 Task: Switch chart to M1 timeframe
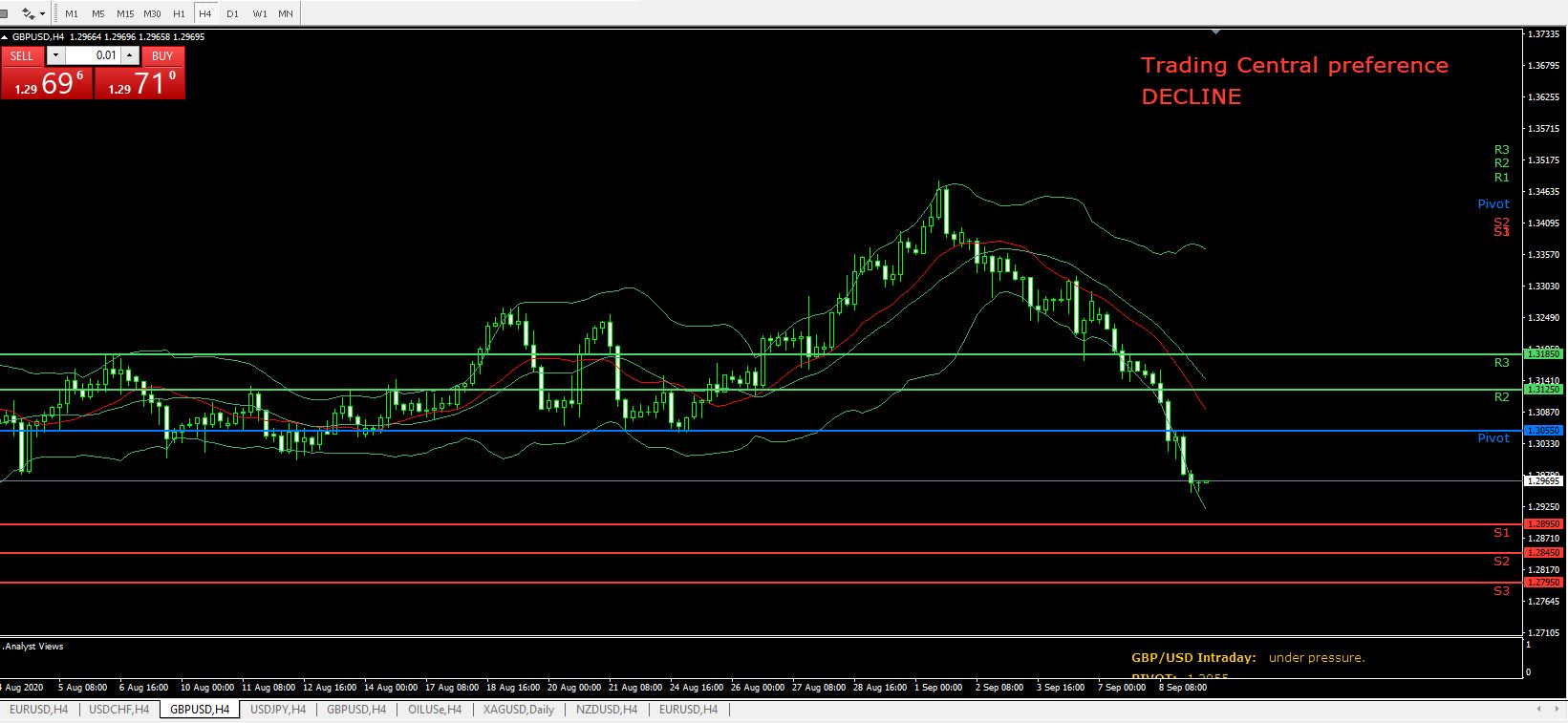pos(72,14)
